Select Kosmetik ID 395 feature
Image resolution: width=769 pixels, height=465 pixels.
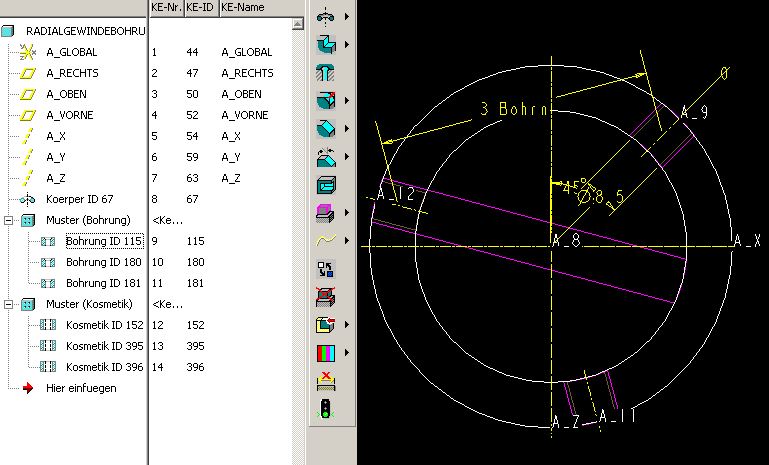click(104, 346)
